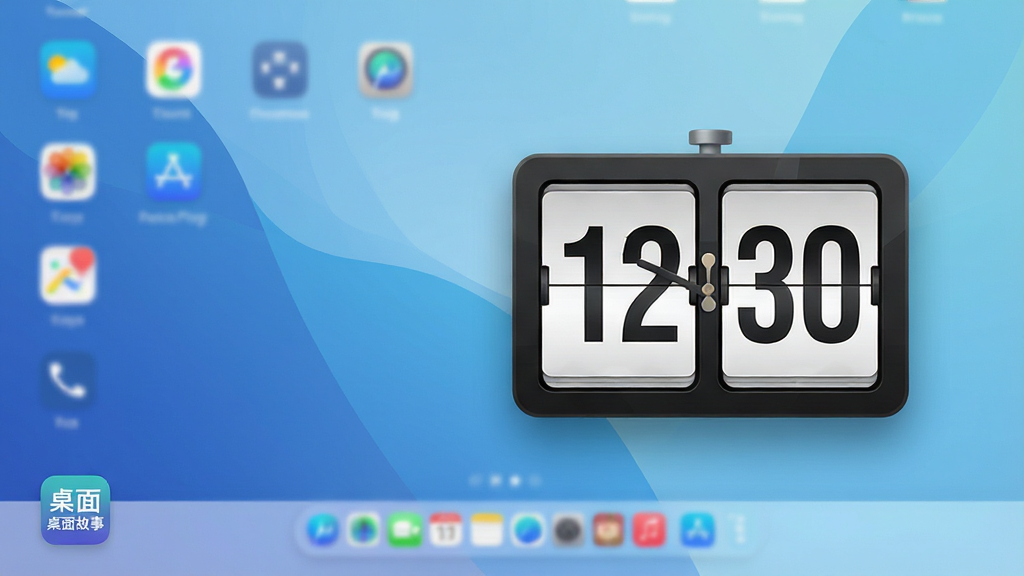Open the yellow Notes icon in the dock

(x=487, y=530)
